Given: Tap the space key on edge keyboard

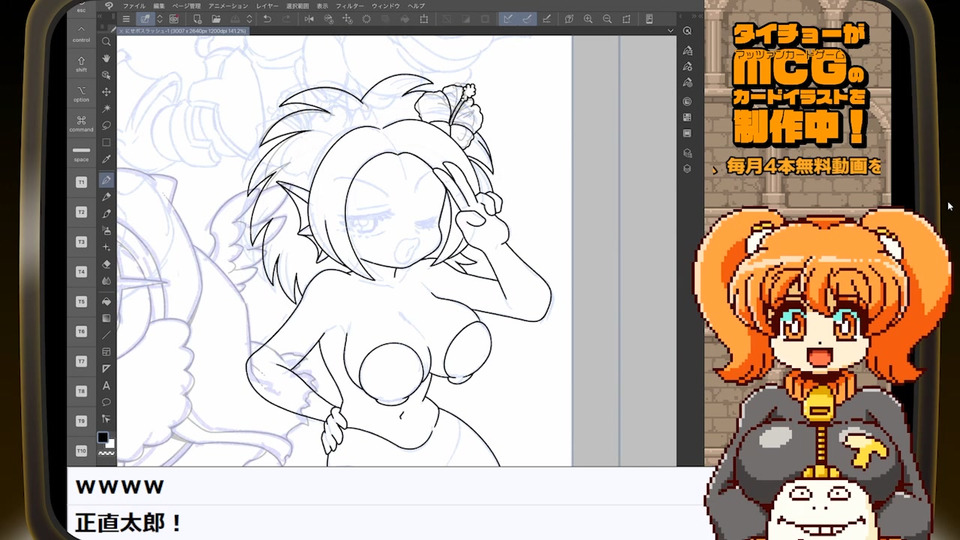Looking at the screenshot, I should (81, 153).
